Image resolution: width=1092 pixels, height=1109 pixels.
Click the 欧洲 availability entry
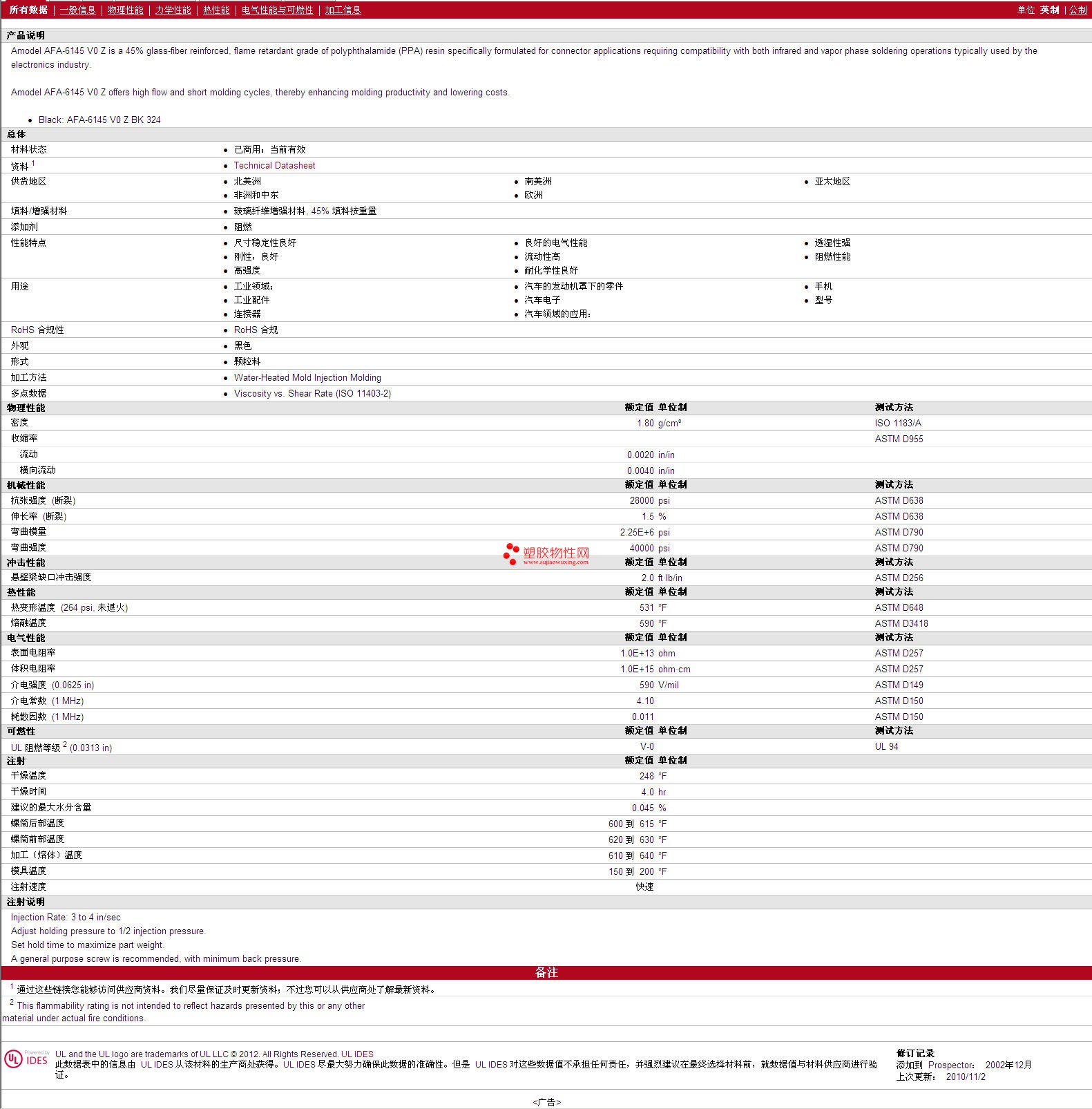click(533, 196)
